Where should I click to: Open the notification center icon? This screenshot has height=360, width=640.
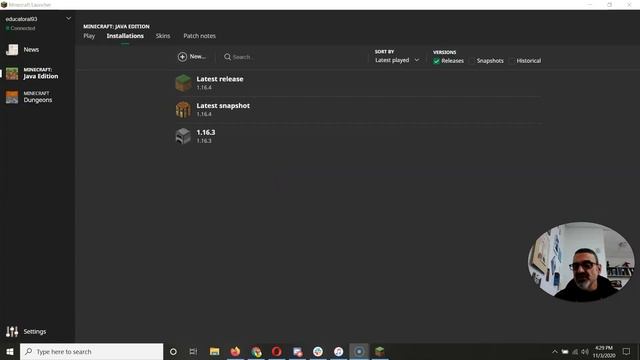627,351
